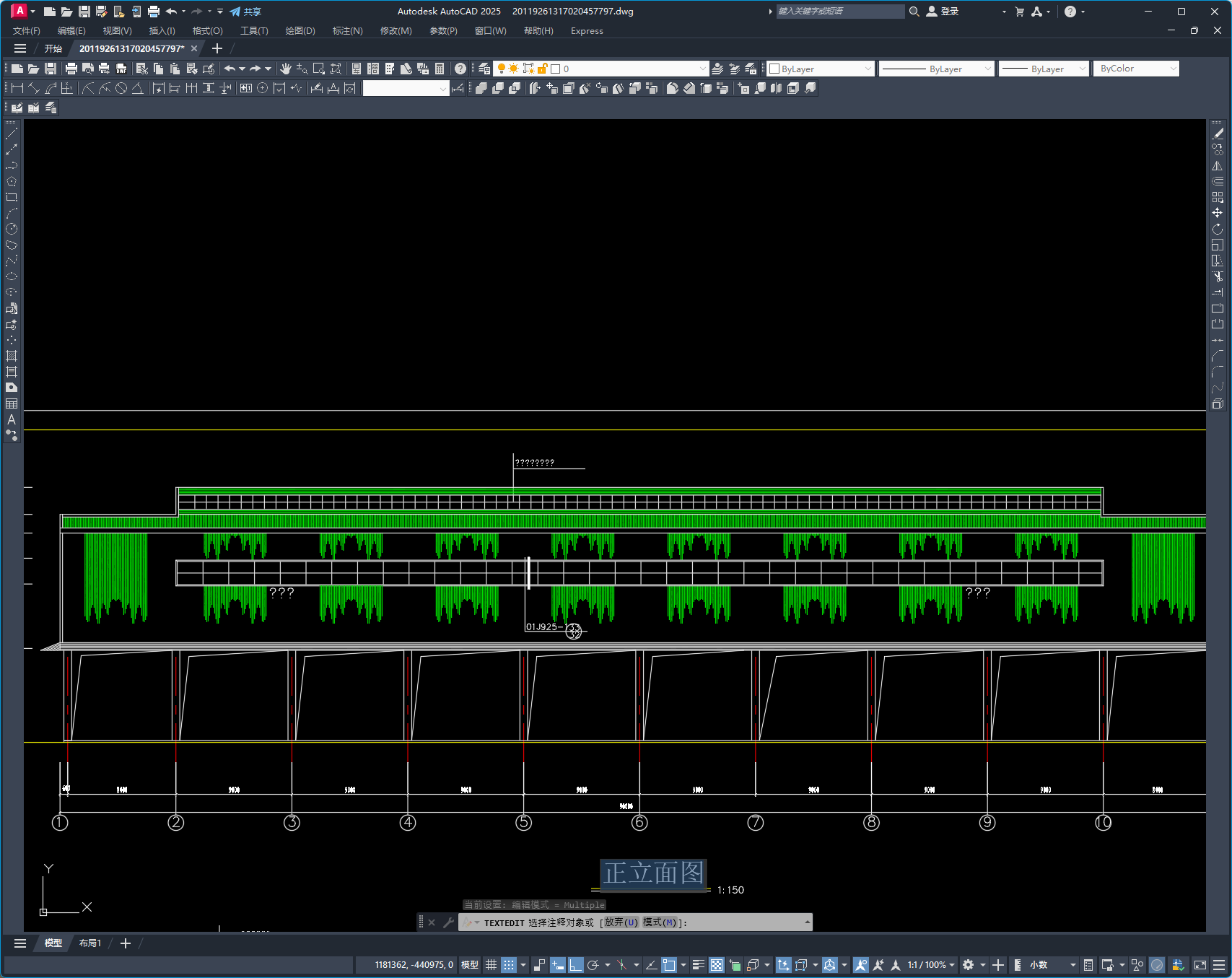Toggle lineweight display in status bar

pyautogui.click(x=698, y=965)
